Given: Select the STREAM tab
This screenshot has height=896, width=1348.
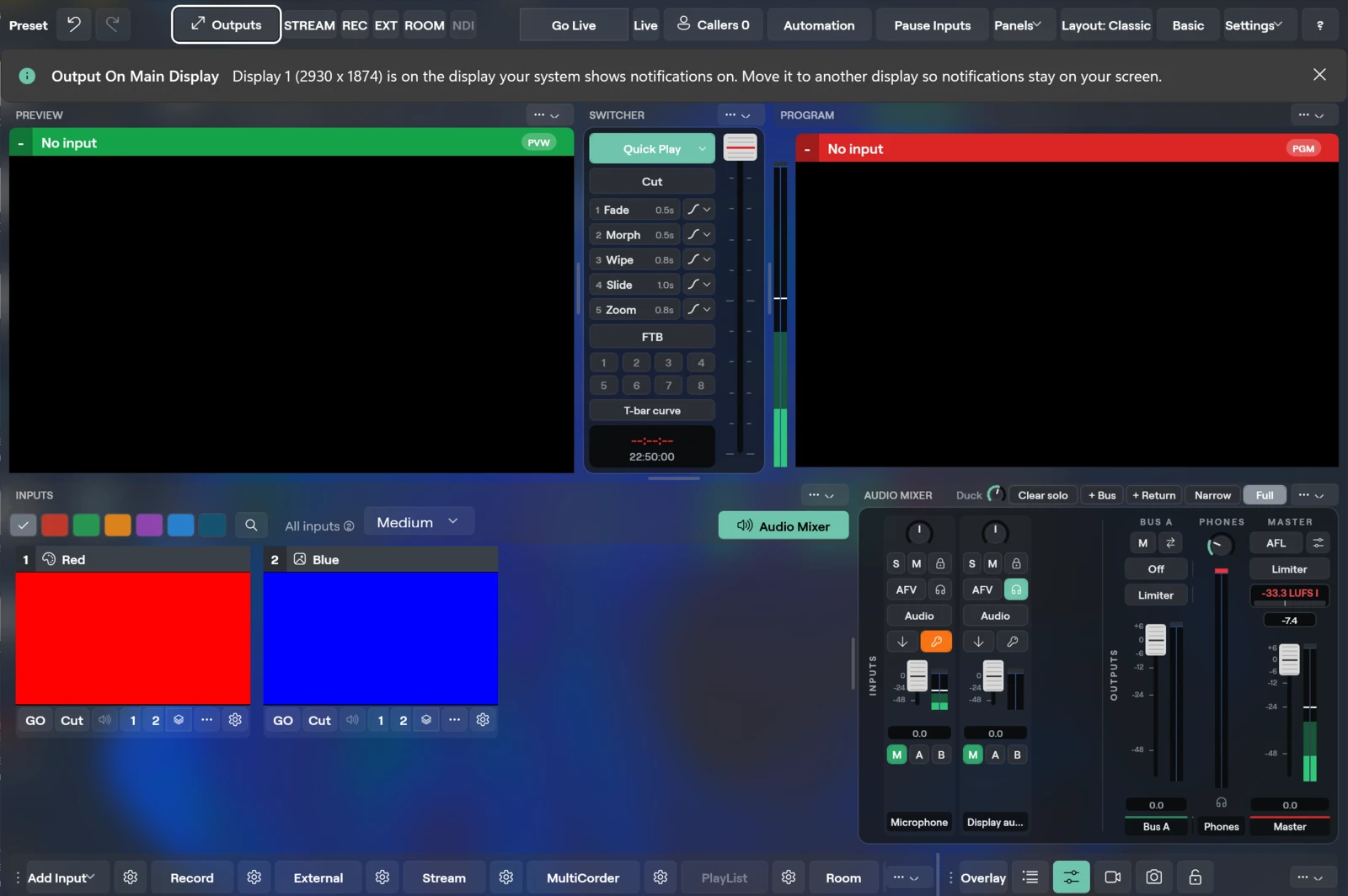Looking at the screenshot, I should pyautogui.click(x=309, y=25).
